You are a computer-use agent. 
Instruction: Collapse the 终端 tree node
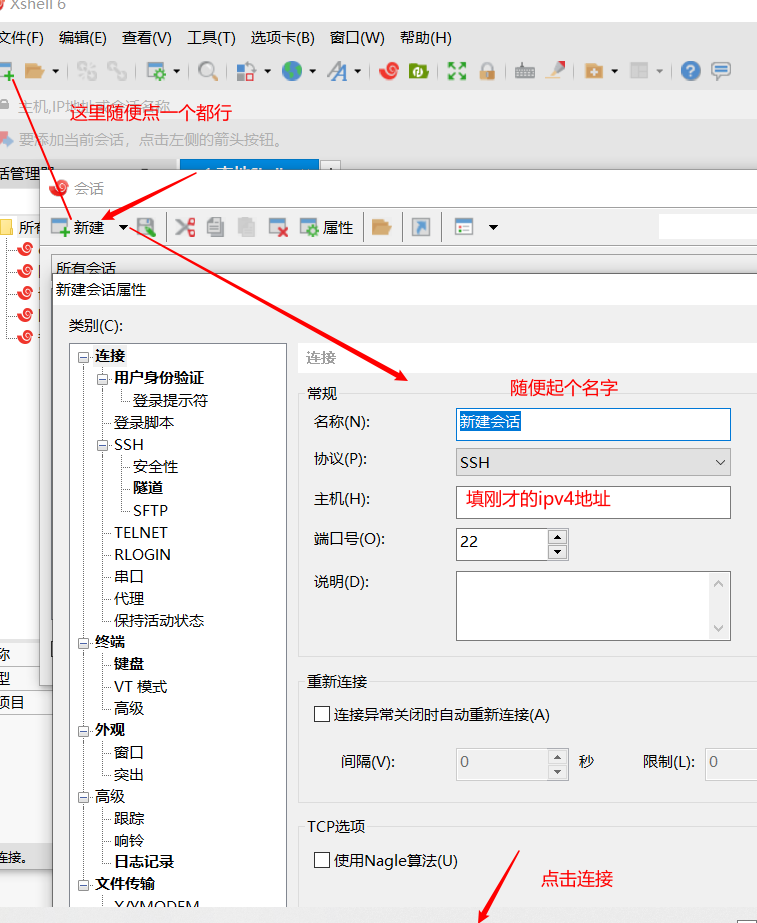point(84,643)
